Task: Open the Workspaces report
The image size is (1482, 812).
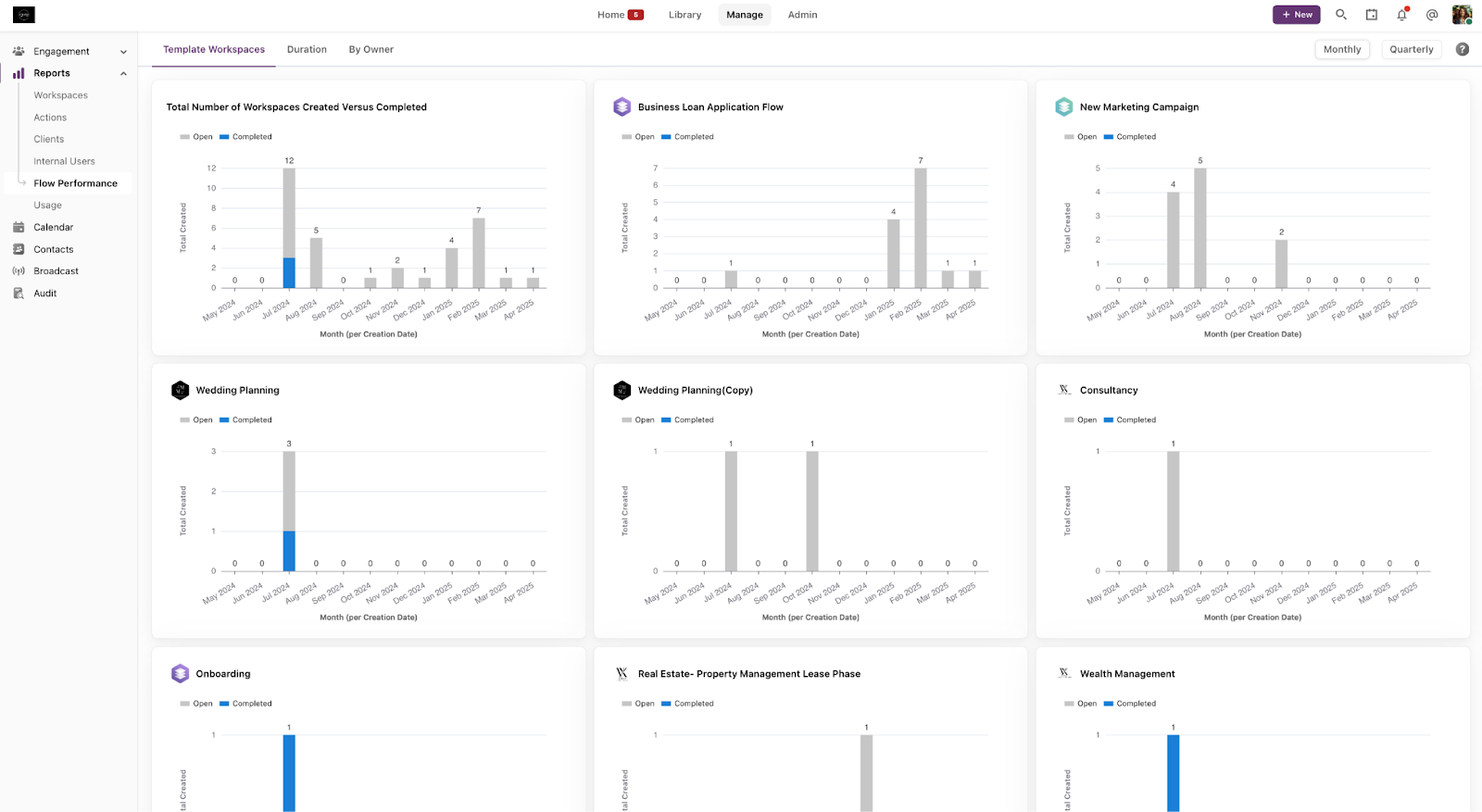Action: coord(61,95)
